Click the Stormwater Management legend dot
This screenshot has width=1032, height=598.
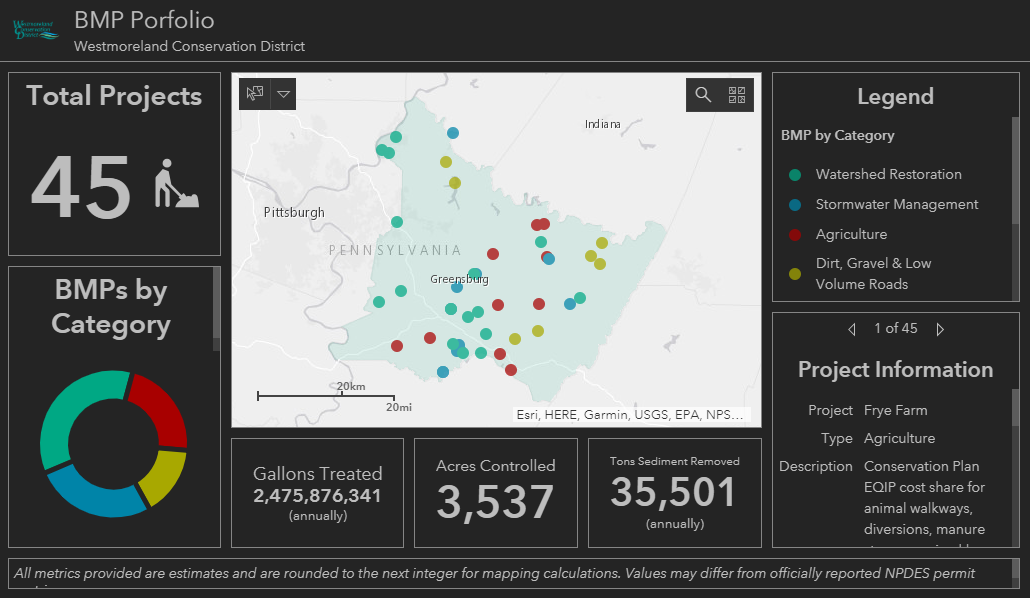(x=795, y=204)
